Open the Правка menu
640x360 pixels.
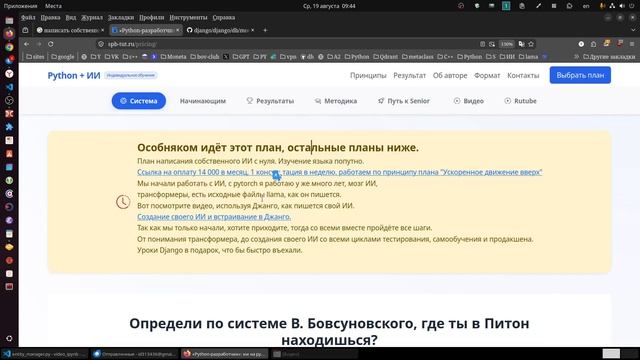click(50, 18)
